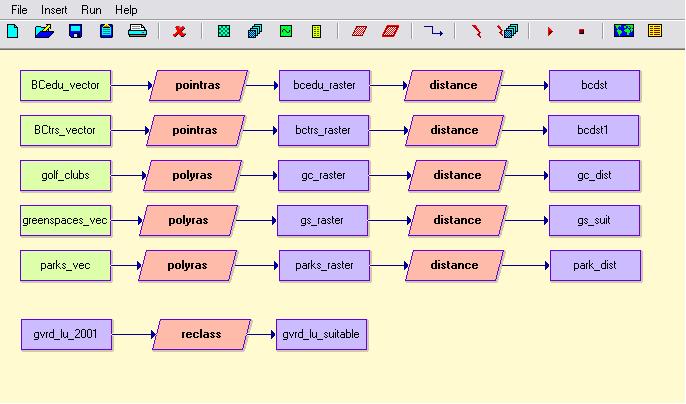The image size is (686, 404).
Task: Select the reclass module block
Action: [201, 334]
